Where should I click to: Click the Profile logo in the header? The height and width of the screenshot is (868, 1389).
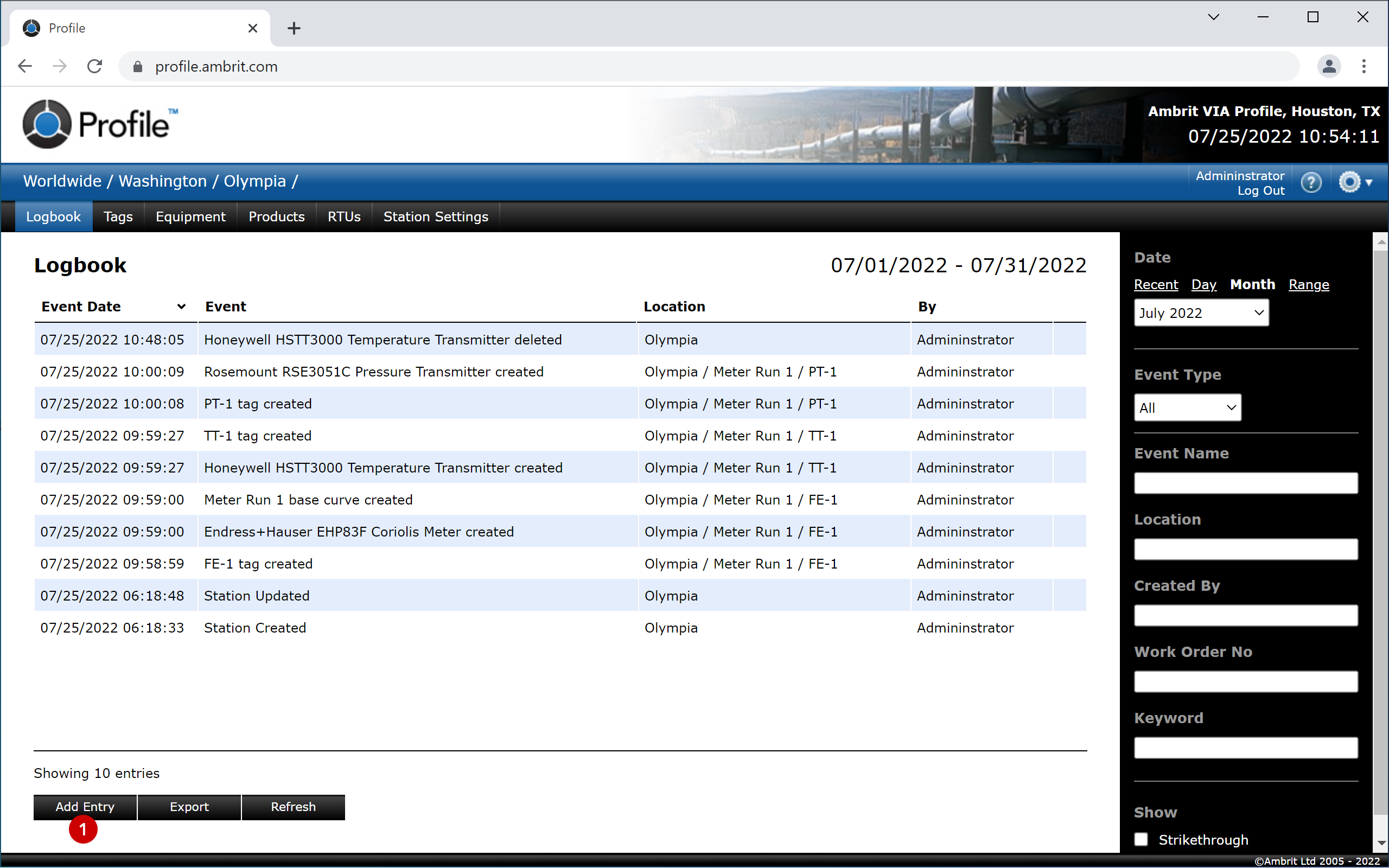100,124
